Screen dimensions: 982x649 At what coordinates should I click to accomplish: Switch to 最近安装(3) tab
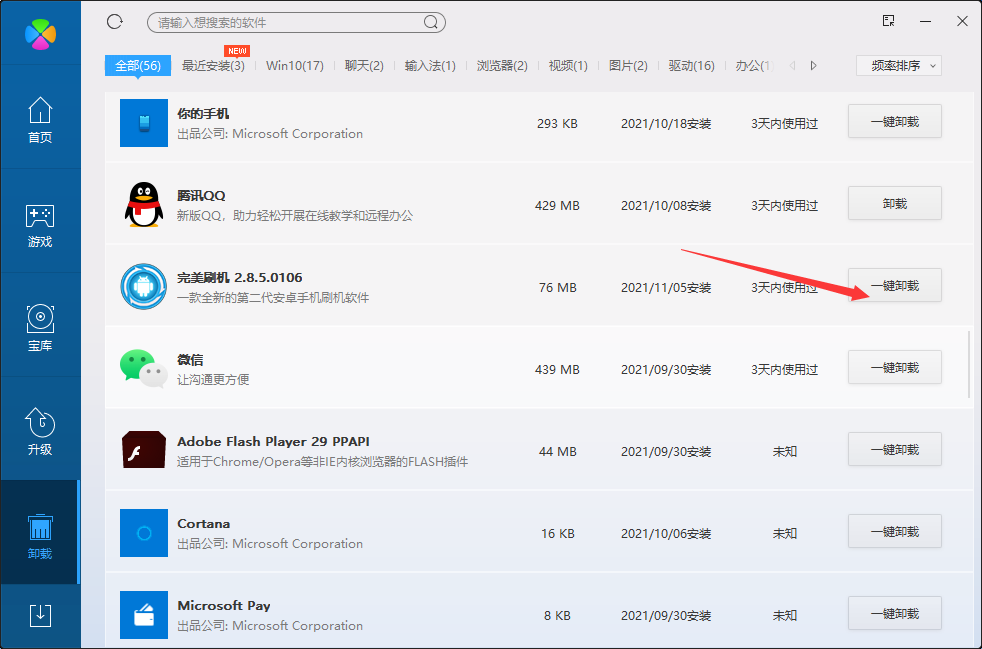(x=213, y=66)
